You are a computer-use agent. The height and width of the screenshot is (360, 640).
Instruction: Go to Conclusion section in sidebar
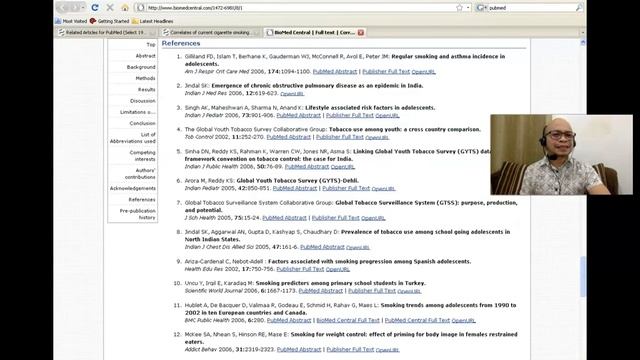[142, 123]
